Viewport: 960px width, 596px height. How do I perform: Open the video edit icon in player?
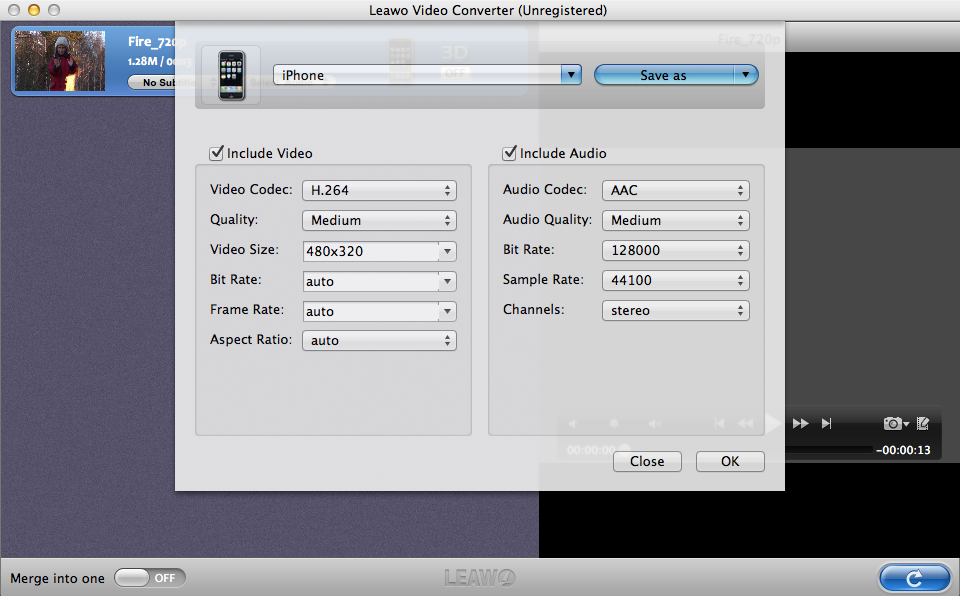point(923,423)
